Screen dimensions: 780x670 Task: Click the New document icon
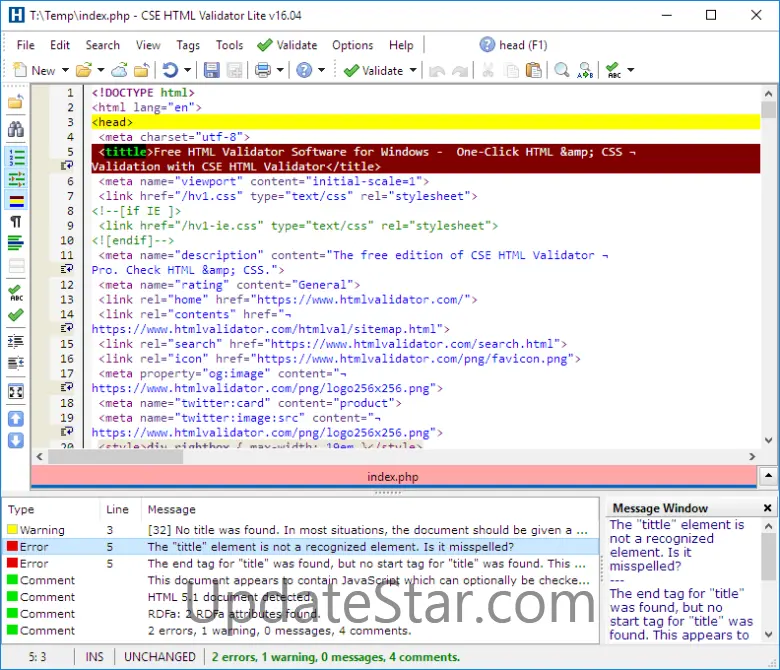point(20,70)
